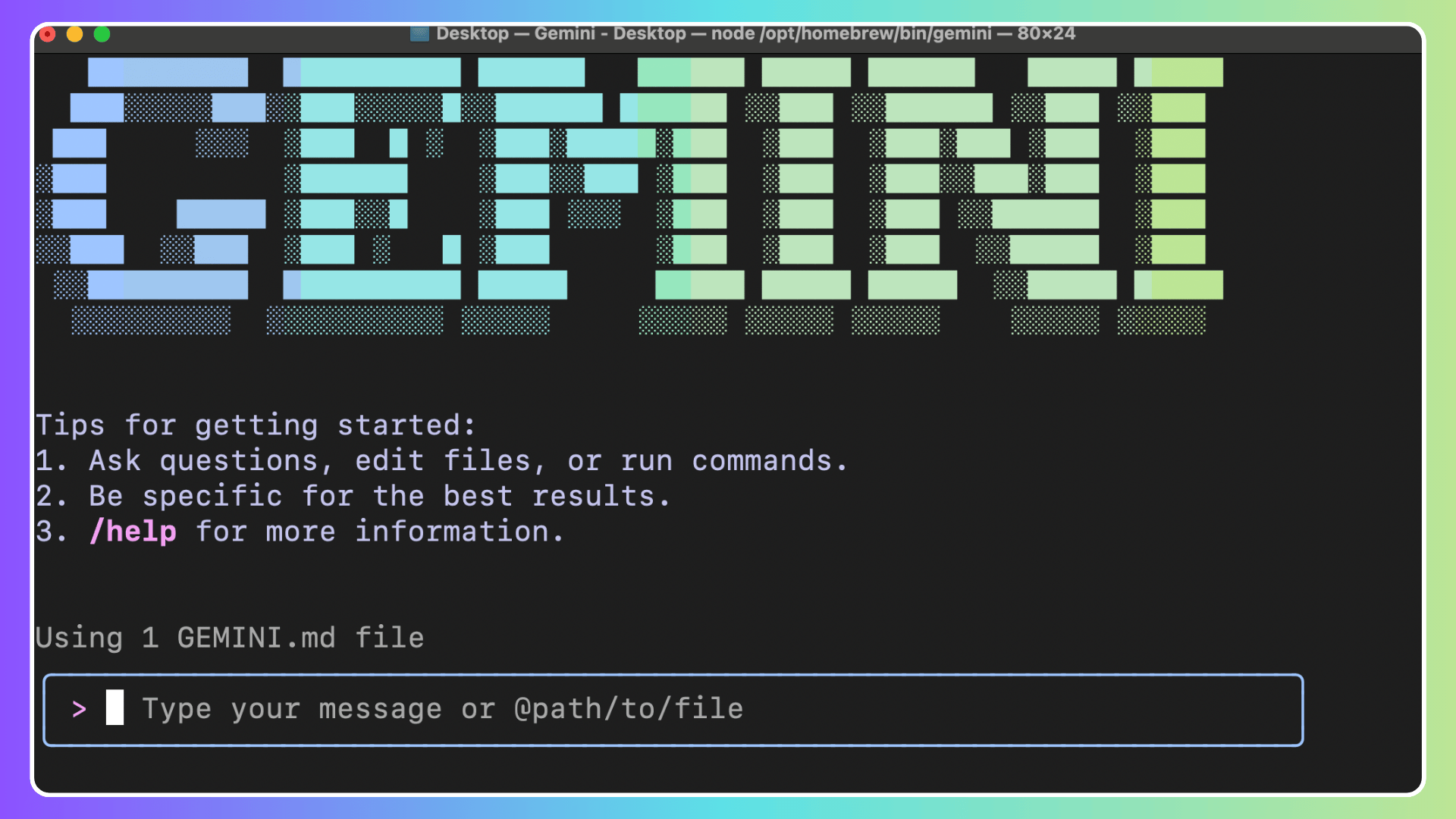The height and width of the screenshot is (819, 1456).
Task: Click the red close window button
Action: (48, 34)
